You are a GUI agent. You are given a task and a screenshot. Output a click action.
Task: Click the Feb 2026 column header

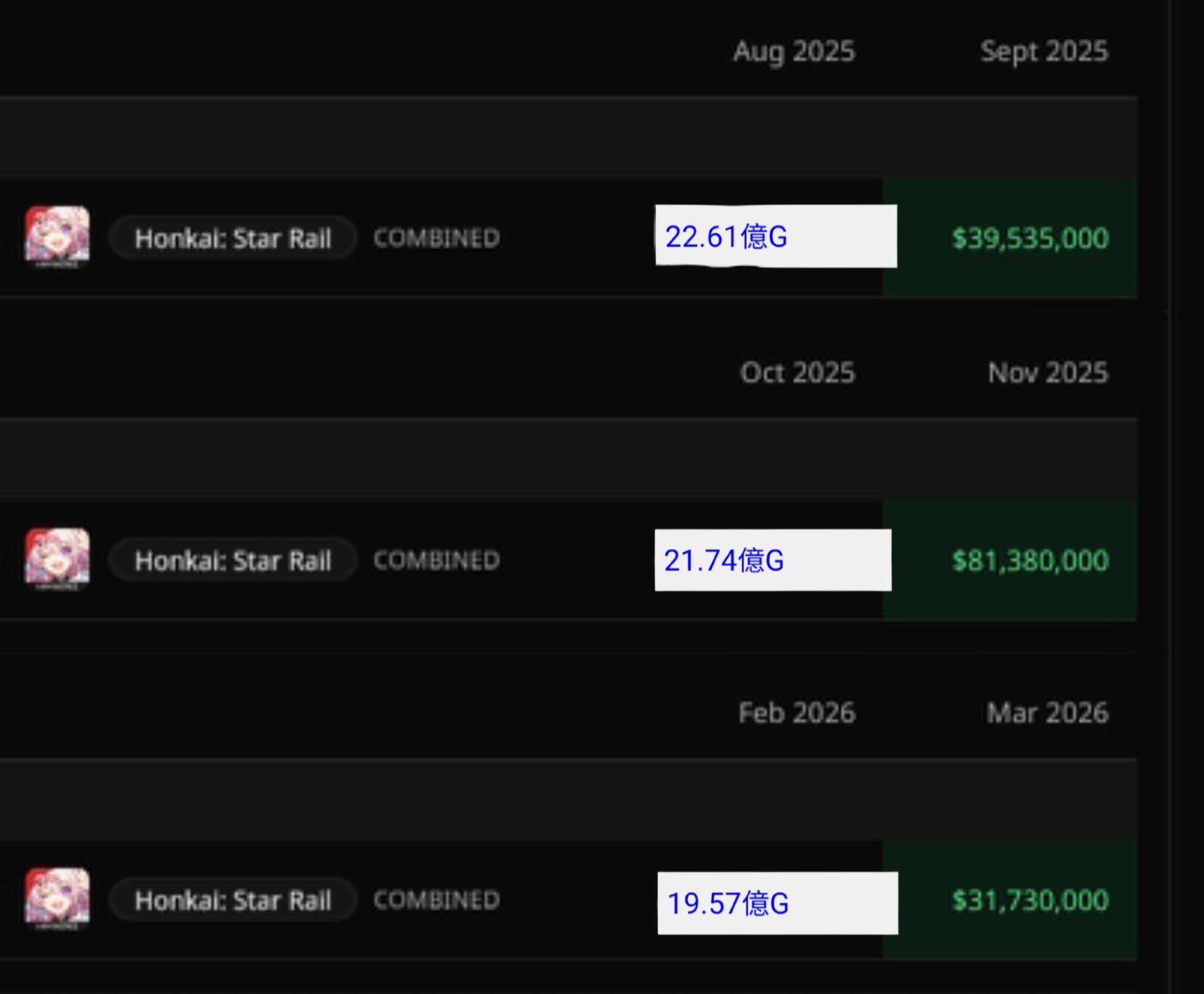pos(797,713)
